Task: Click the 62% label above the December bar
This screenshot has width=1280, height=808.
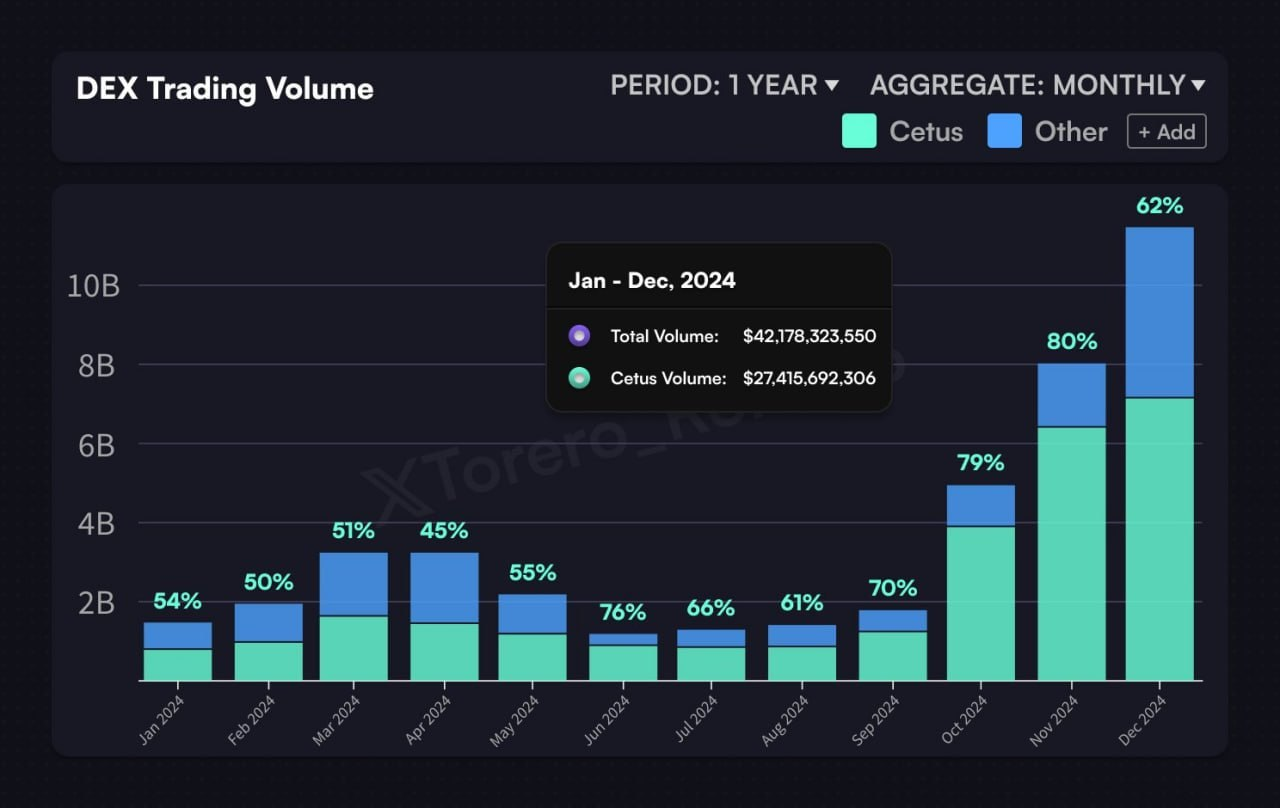Action: pyautogui.click(x=1158, y=206)
